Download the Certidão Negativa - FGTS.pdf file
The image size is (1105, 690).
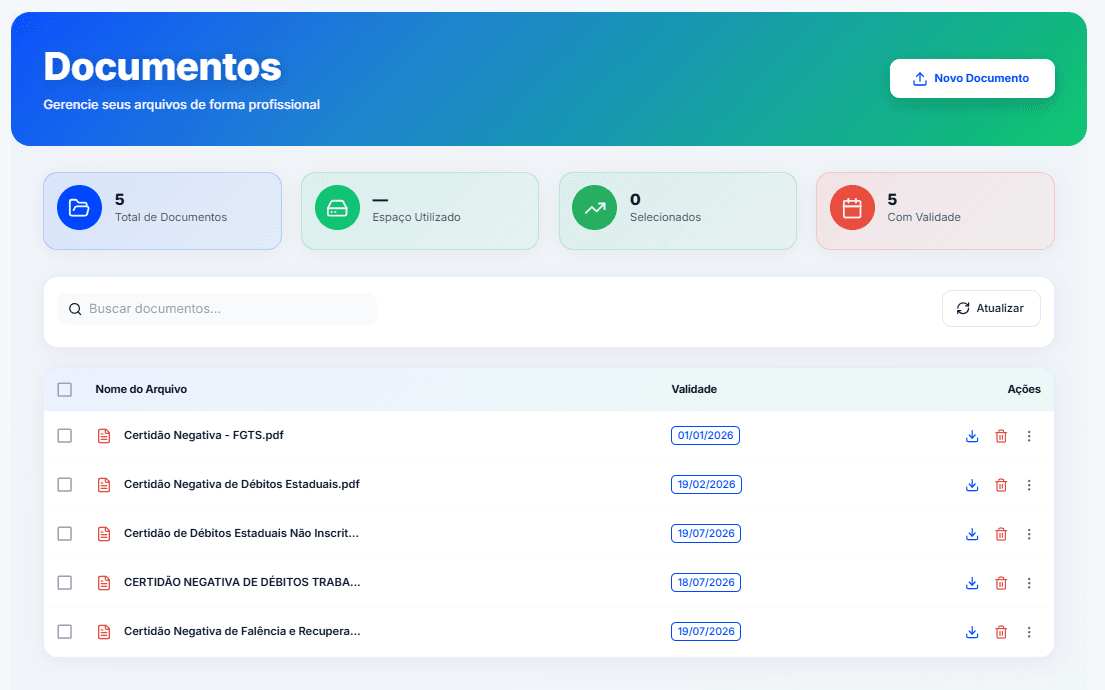pyautogui.click(x=971, y=436)
